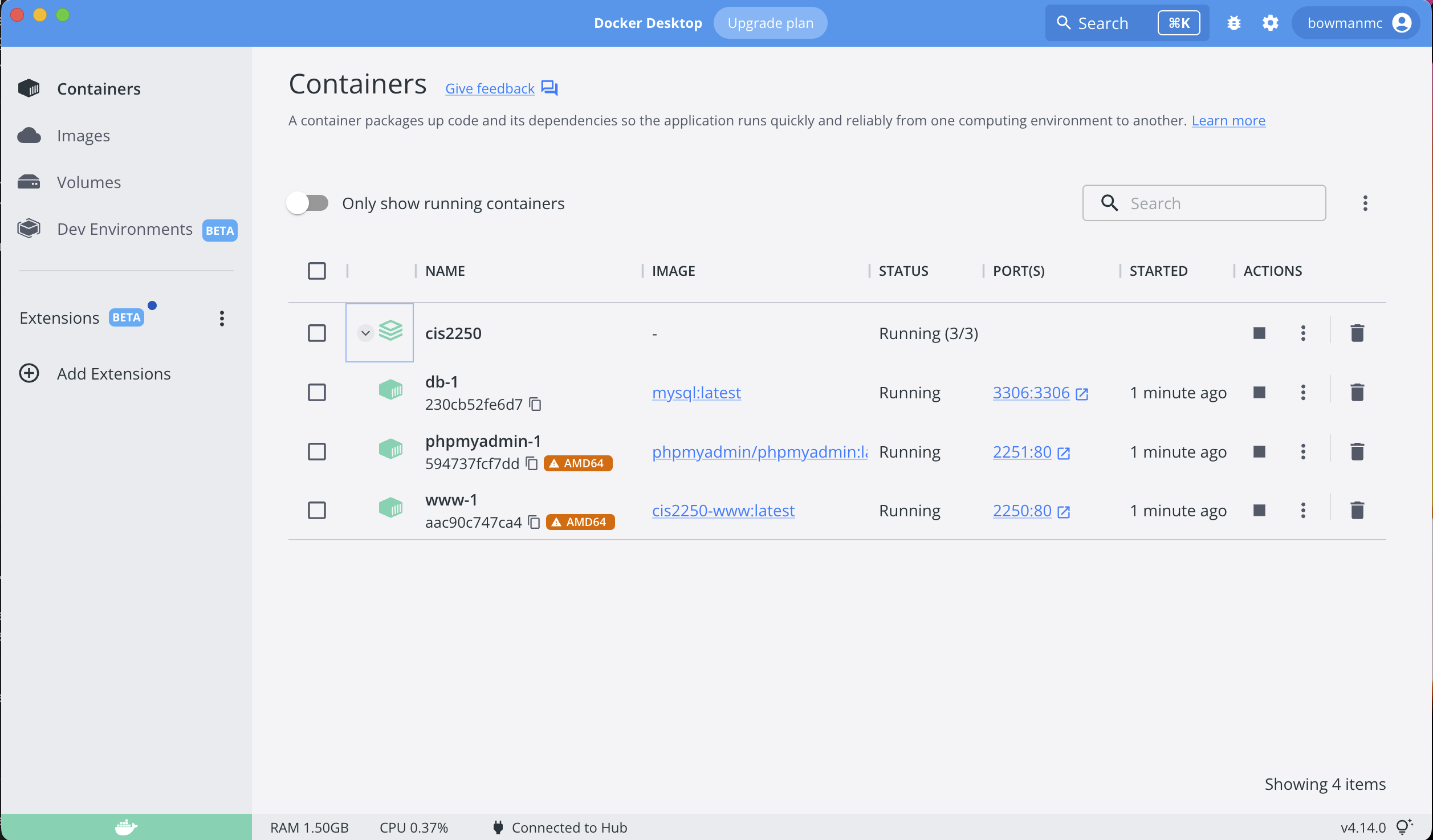
Task: Go to Images in the sidebar
Action: coord(83,136)
